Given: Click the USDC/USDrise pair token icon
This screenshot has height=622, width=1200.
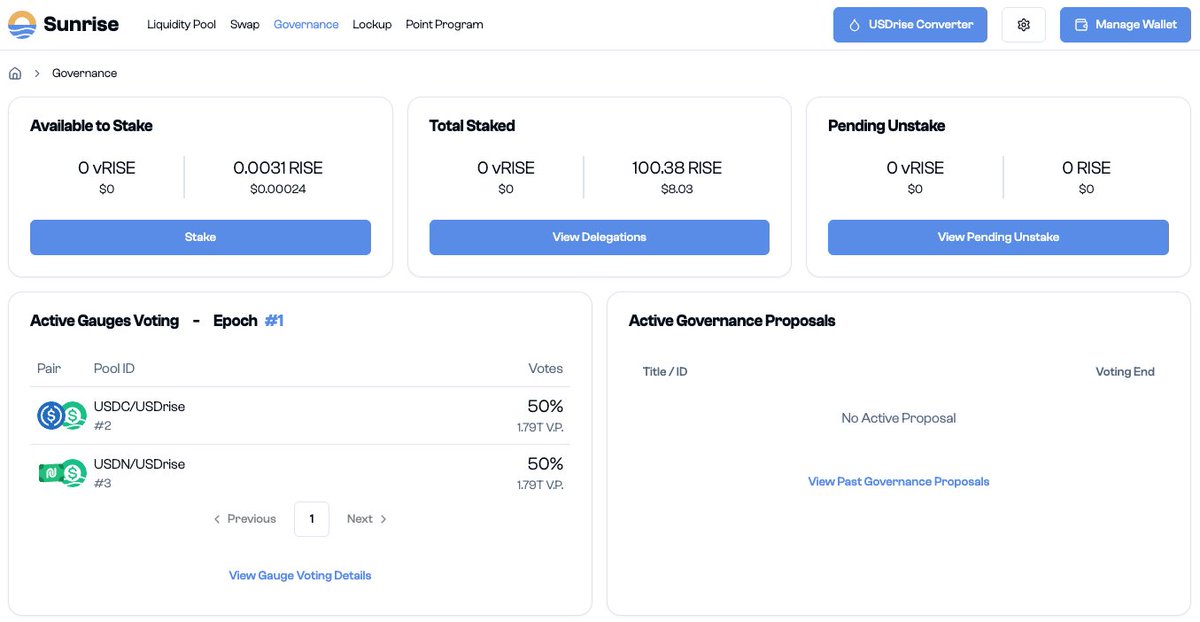Looking at the screenshot, I should [62, 415].
